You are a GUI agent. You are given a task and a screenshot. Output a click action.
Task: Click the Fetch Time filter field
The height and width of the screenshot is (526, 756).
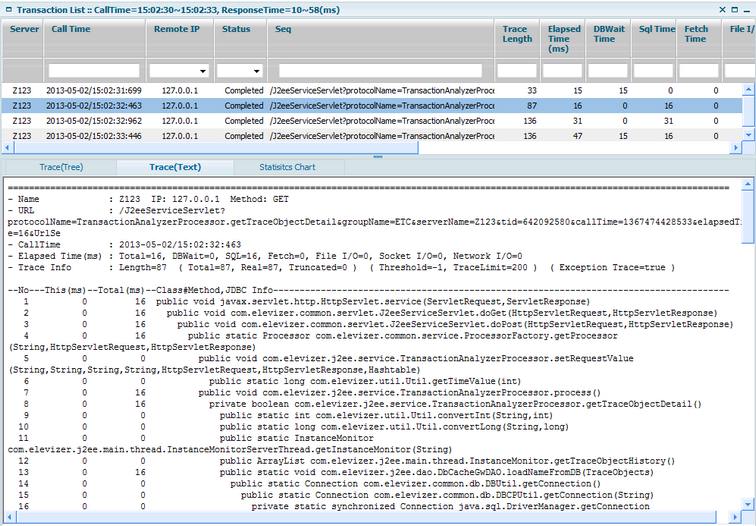(x=699, y=71)
